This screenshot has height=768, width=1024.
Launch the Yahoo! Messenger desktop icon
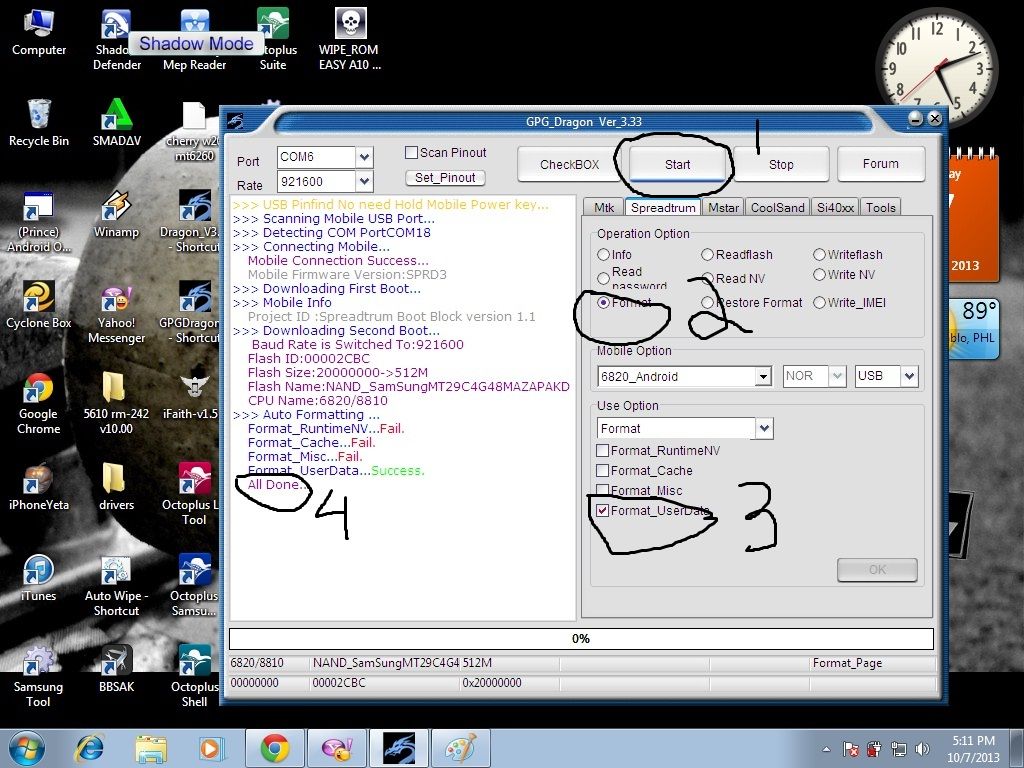[x=116, y=313]
